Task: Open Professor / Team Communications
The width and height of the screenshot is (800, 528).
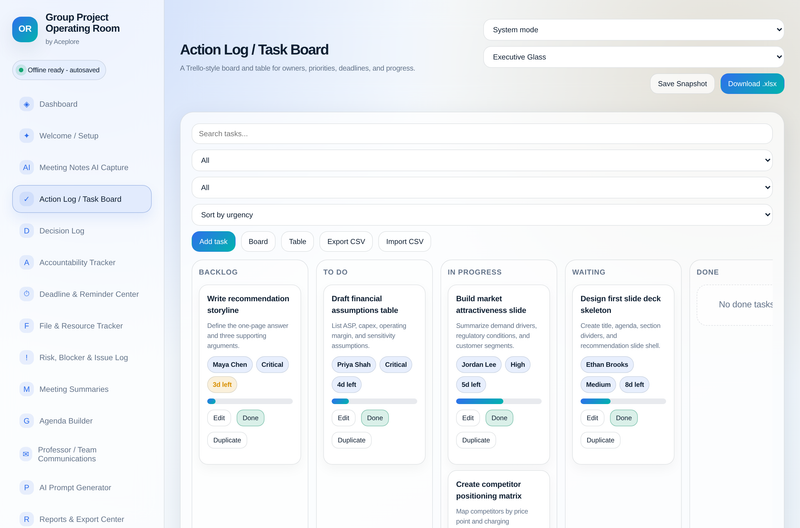Action: pos(82,454)
